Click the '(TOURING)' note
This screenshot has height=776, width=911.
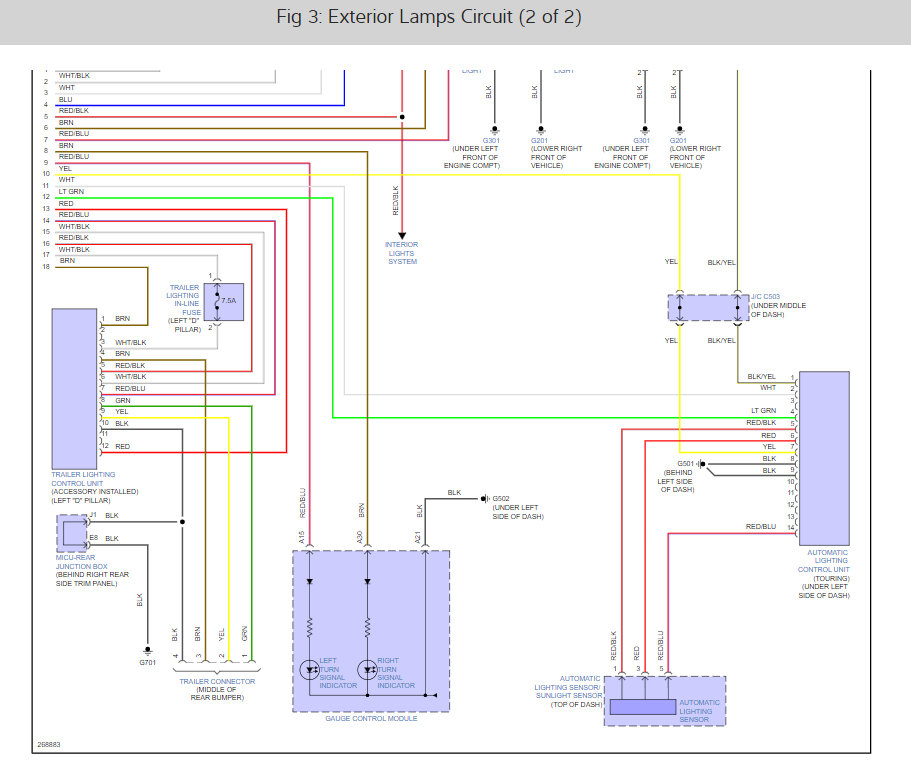(831, 579)
